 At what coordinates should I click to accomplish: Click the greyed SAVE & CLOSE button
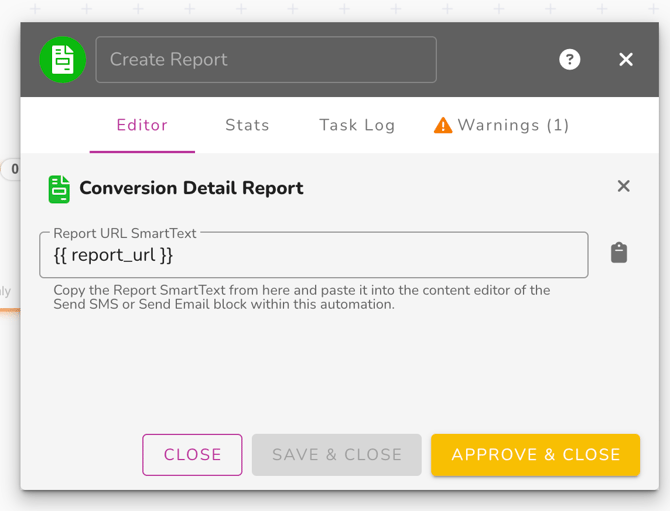coord(337,454)
